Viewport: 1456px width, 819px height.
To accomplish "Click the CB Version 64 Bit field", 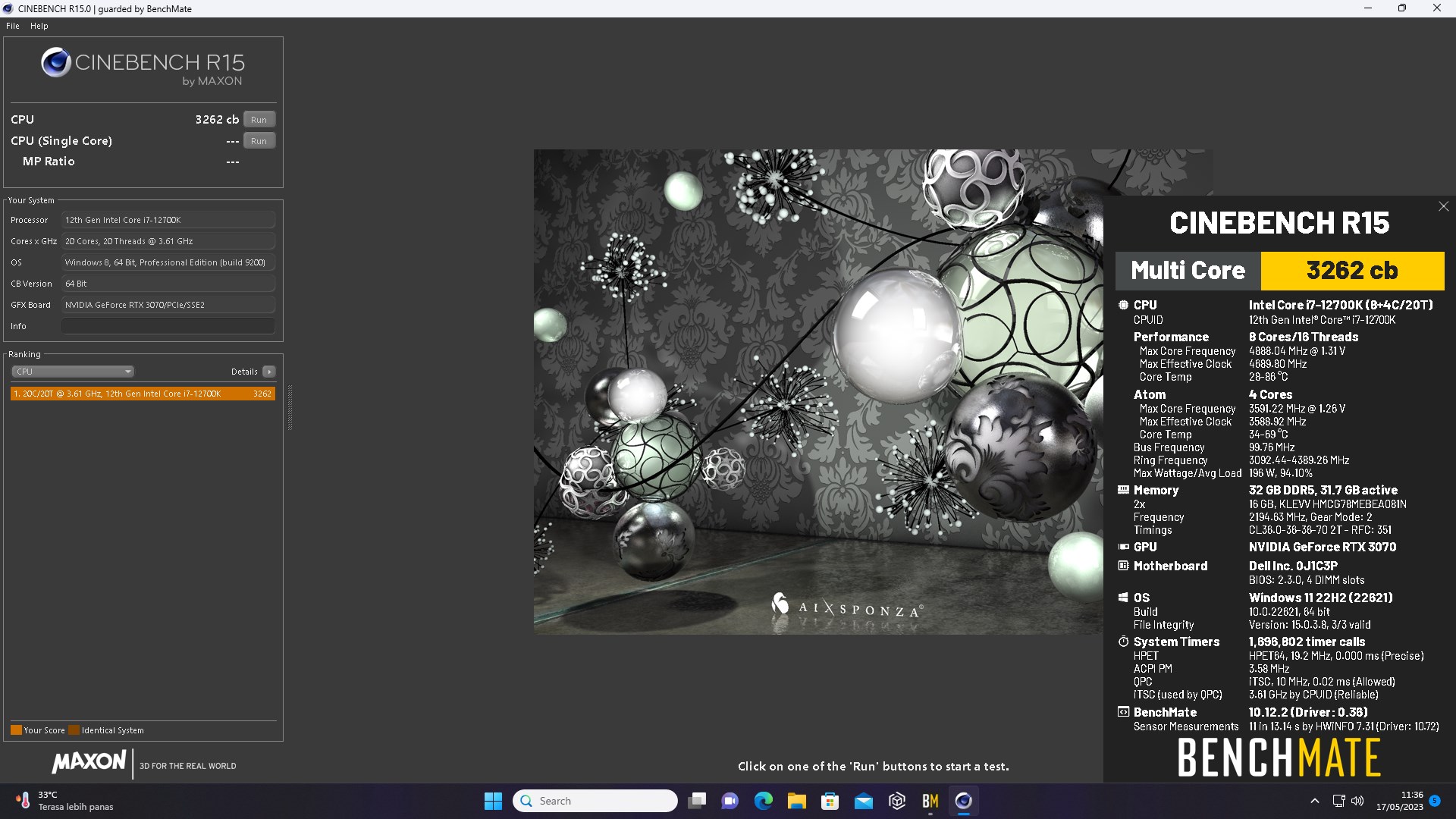I will [x=168, y=284].
